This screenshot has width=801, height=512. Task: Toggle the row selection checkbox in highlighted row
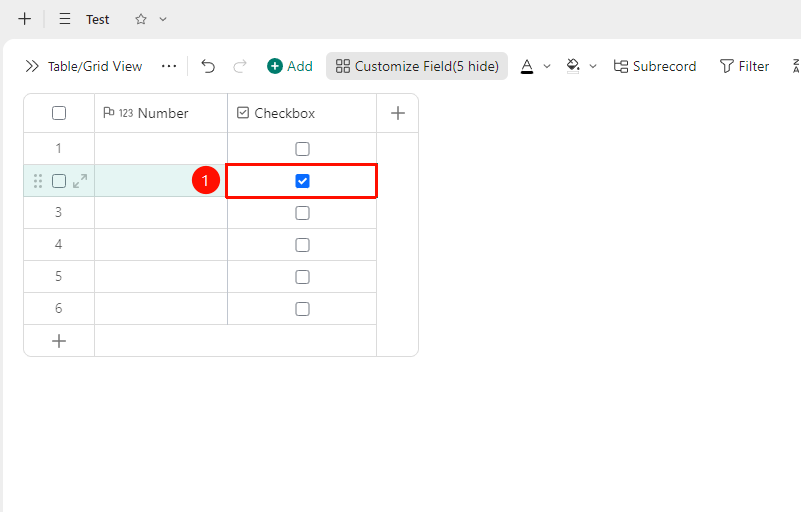[x=59, y=181]
